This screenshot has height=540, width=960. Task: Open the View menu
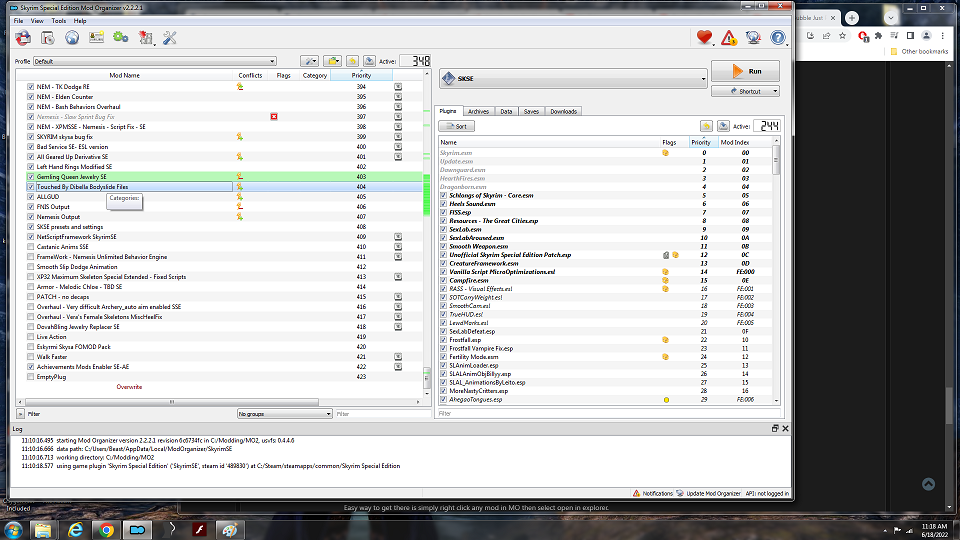click(37, 21)
